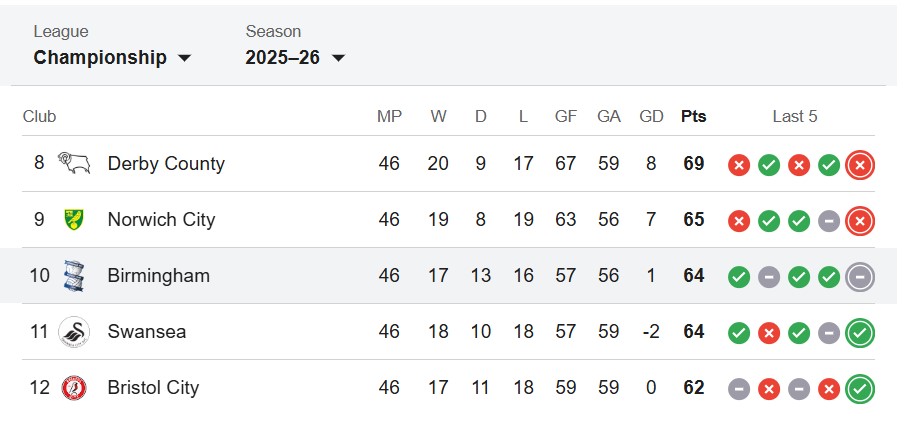This screenshot has height=433, width=913.
Task: Click the Swansea swan logo
Action: tap(74, 332)
